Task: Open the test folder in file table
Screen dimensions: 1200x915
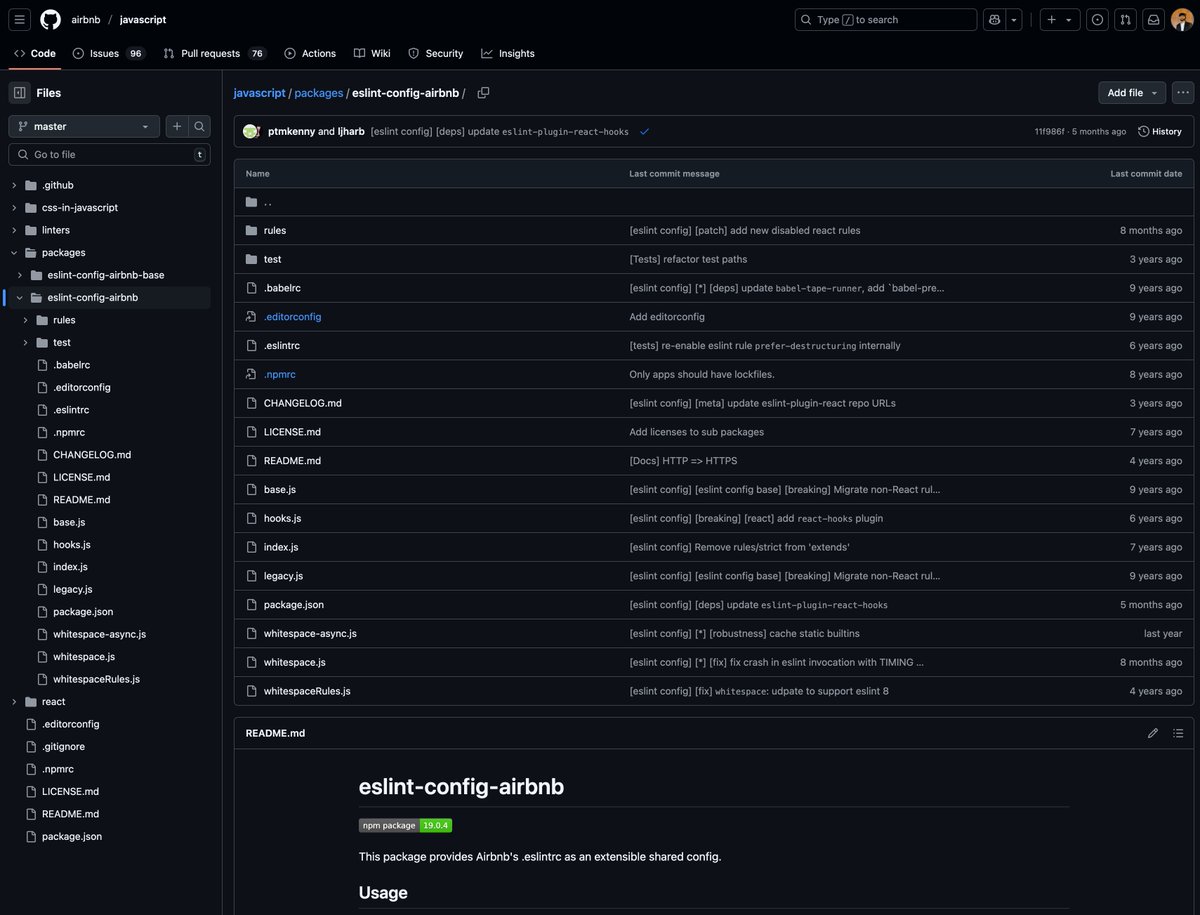Action: coord(272,259)
